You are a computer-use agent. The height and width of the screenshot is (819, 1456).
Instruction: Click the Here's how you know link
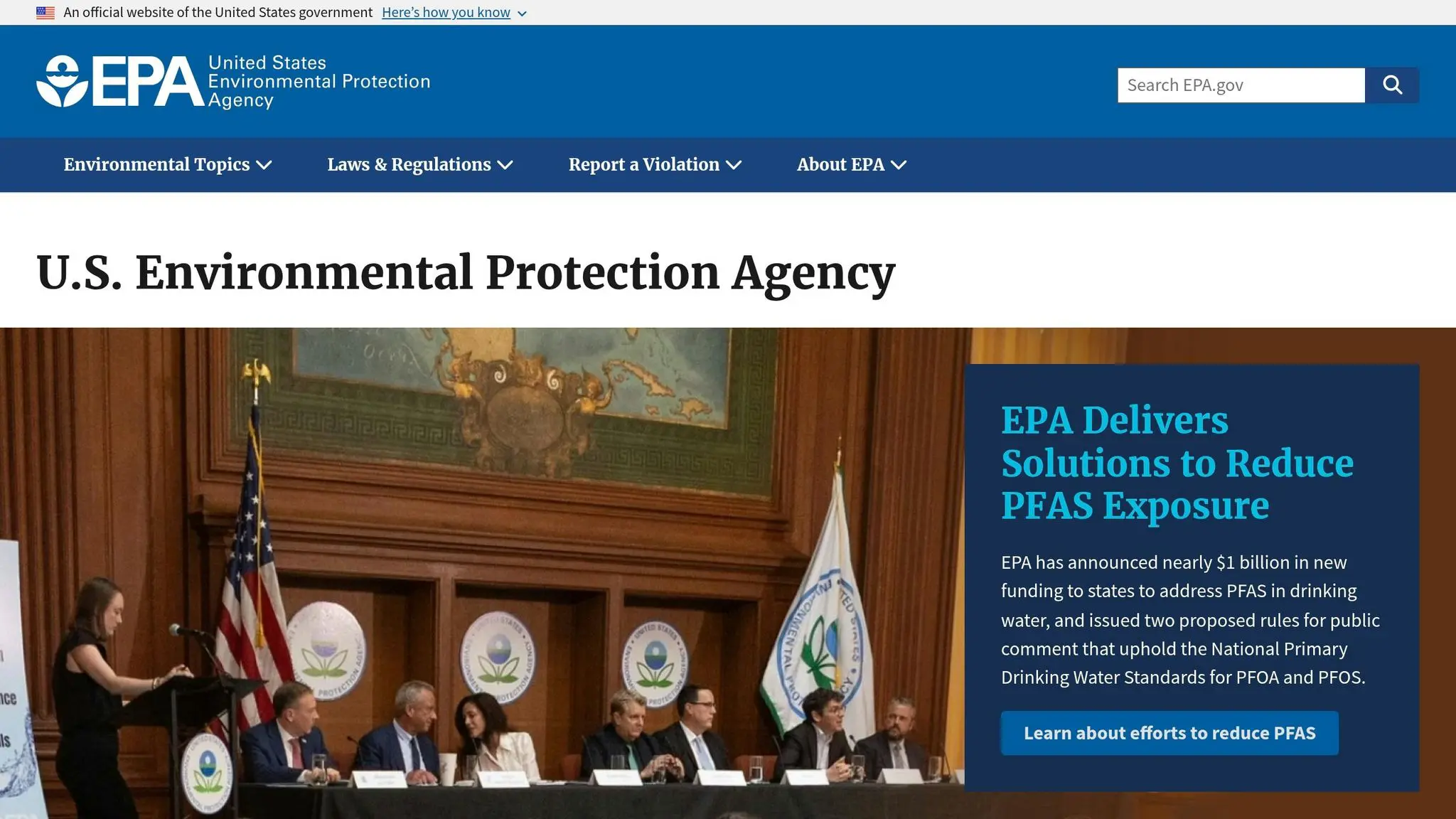tap(446, 13)
